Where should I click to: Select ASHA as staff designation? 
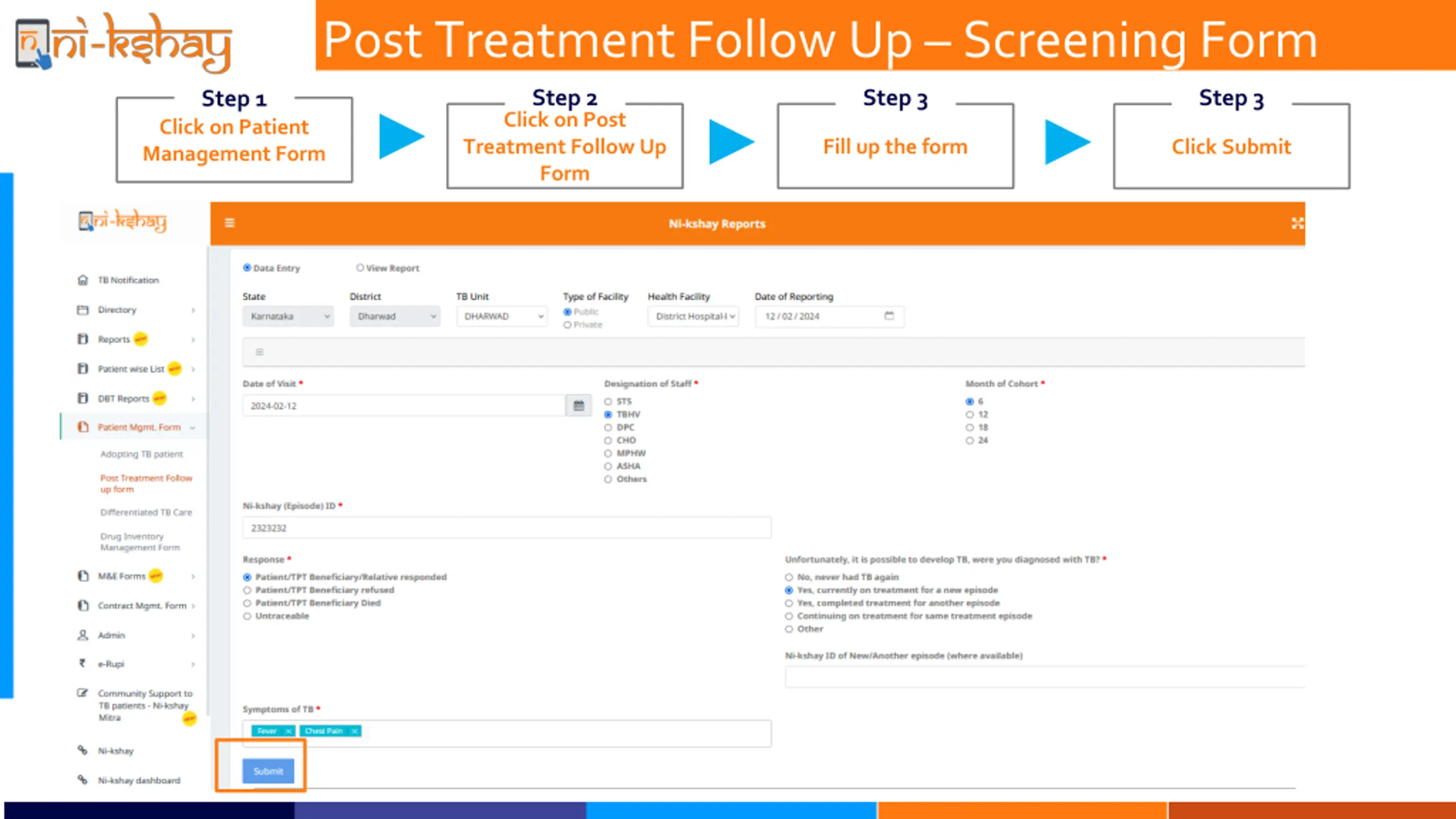(608, 466)
